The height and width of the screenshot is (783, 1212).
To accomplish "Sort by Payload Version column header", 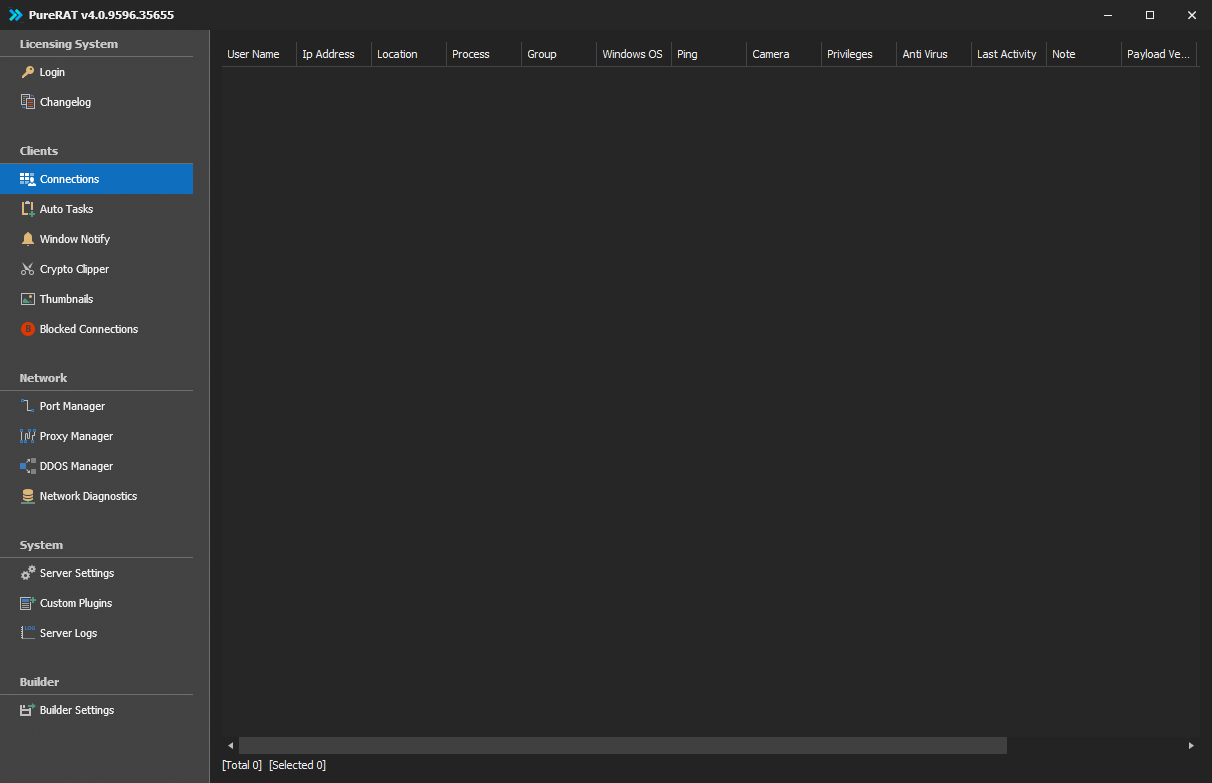I will (x=1159, y=54).
